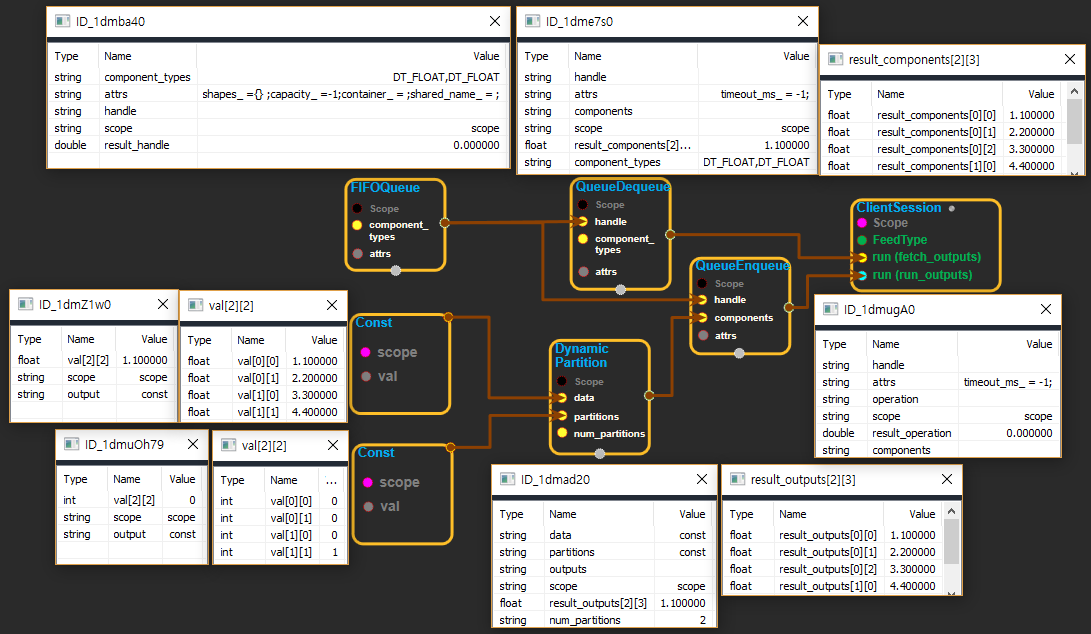
Task: Click the FIFOQueue component_types yellow port
Action: coord(358,225)
